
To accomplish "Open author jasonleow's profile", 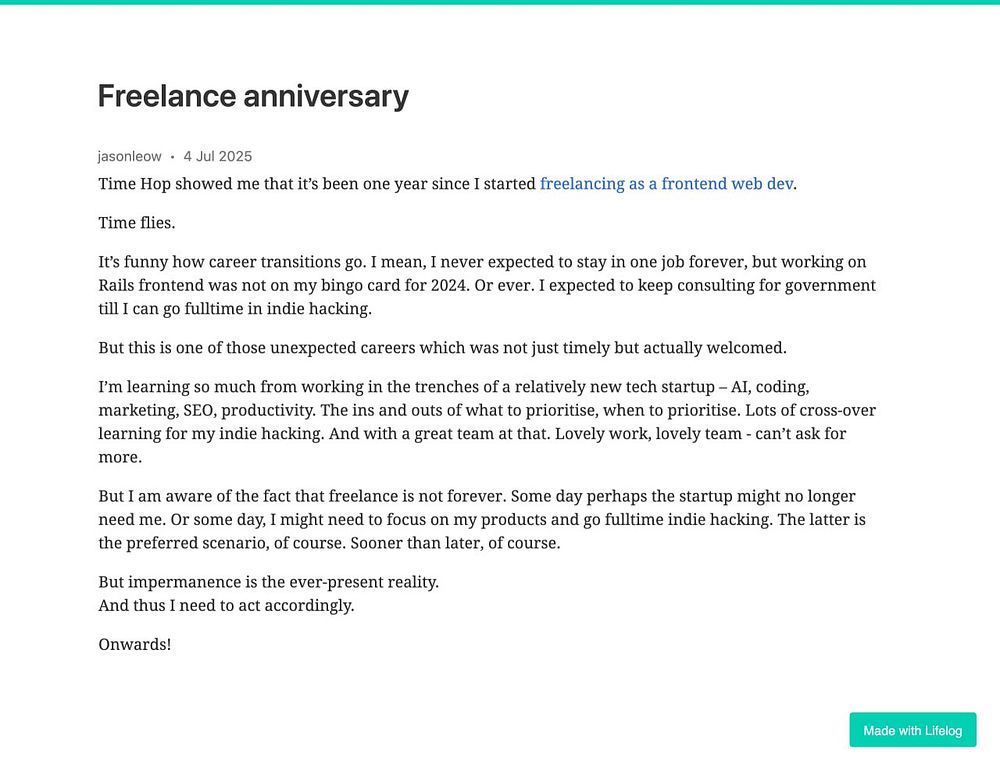I will pos(130,156).
